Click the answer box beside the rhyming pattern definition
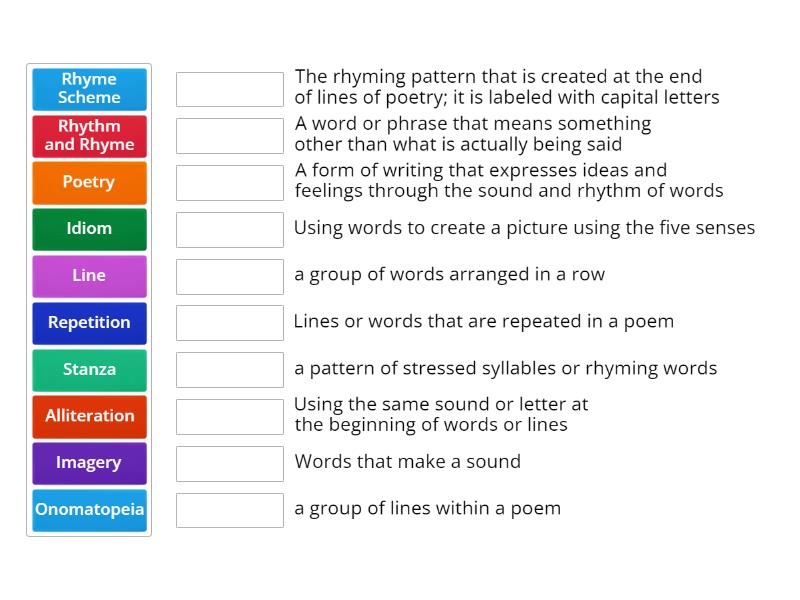Viewport: 800px width, 600px height. tap(229, 88)
